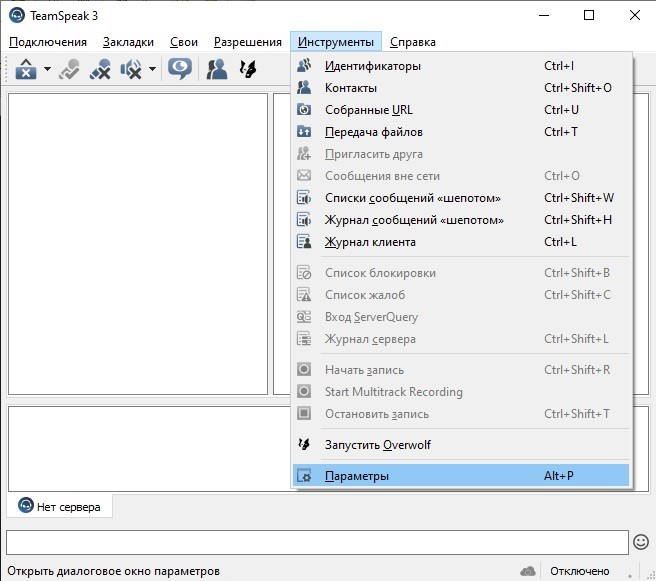Image resolution: width=656 pixels, height=581 pixels.
Task: Click the Отключено status text
Action: [x=579, y=571]
